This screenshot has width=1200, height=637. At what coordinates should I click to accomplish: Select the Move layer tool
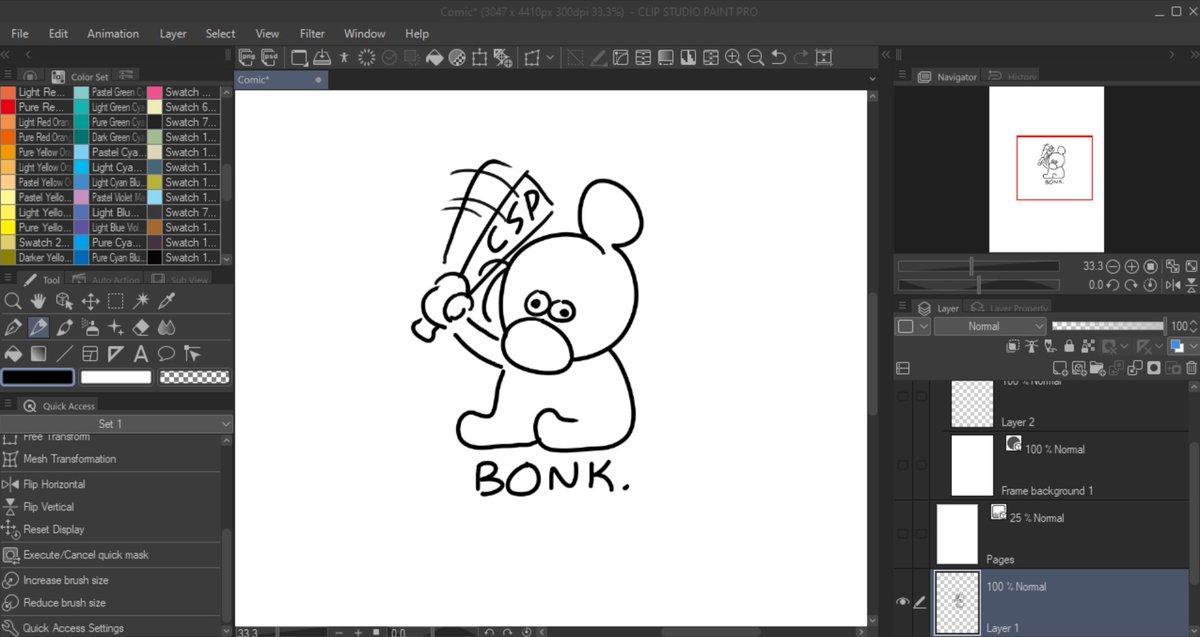point(90,301)
